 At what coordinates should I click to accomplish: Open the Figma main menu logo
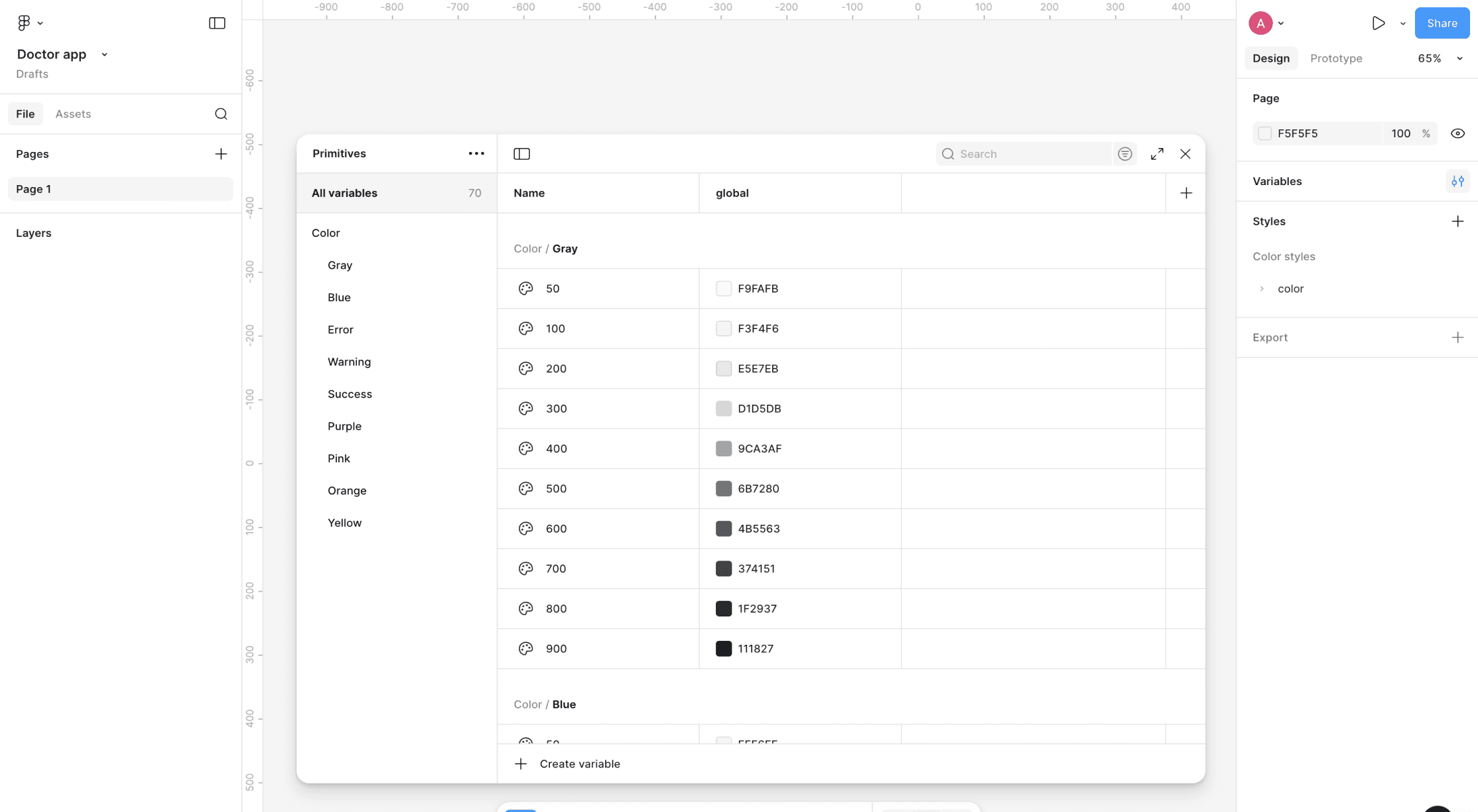click(25, 23)
